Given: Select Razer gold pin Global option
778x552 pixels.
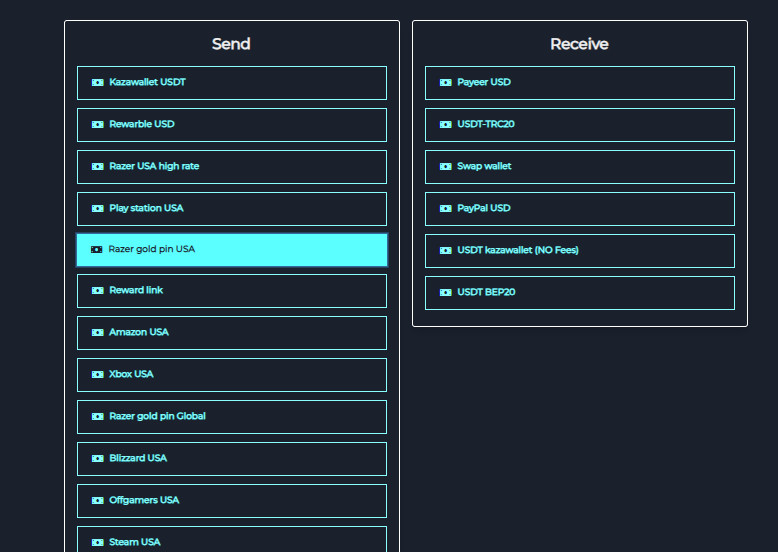Looking at the screenshot, I should pos(232,417).
